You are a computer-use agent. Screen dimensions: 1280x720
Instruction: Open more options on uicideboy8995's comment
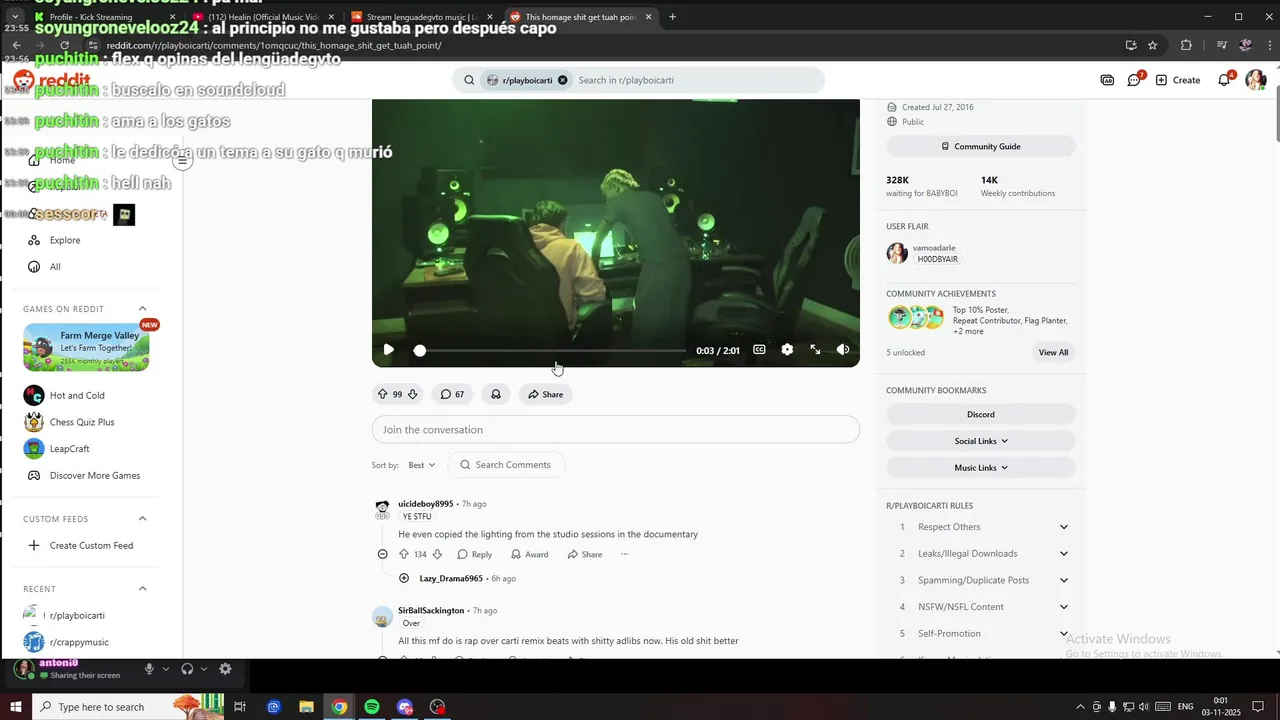624,554
